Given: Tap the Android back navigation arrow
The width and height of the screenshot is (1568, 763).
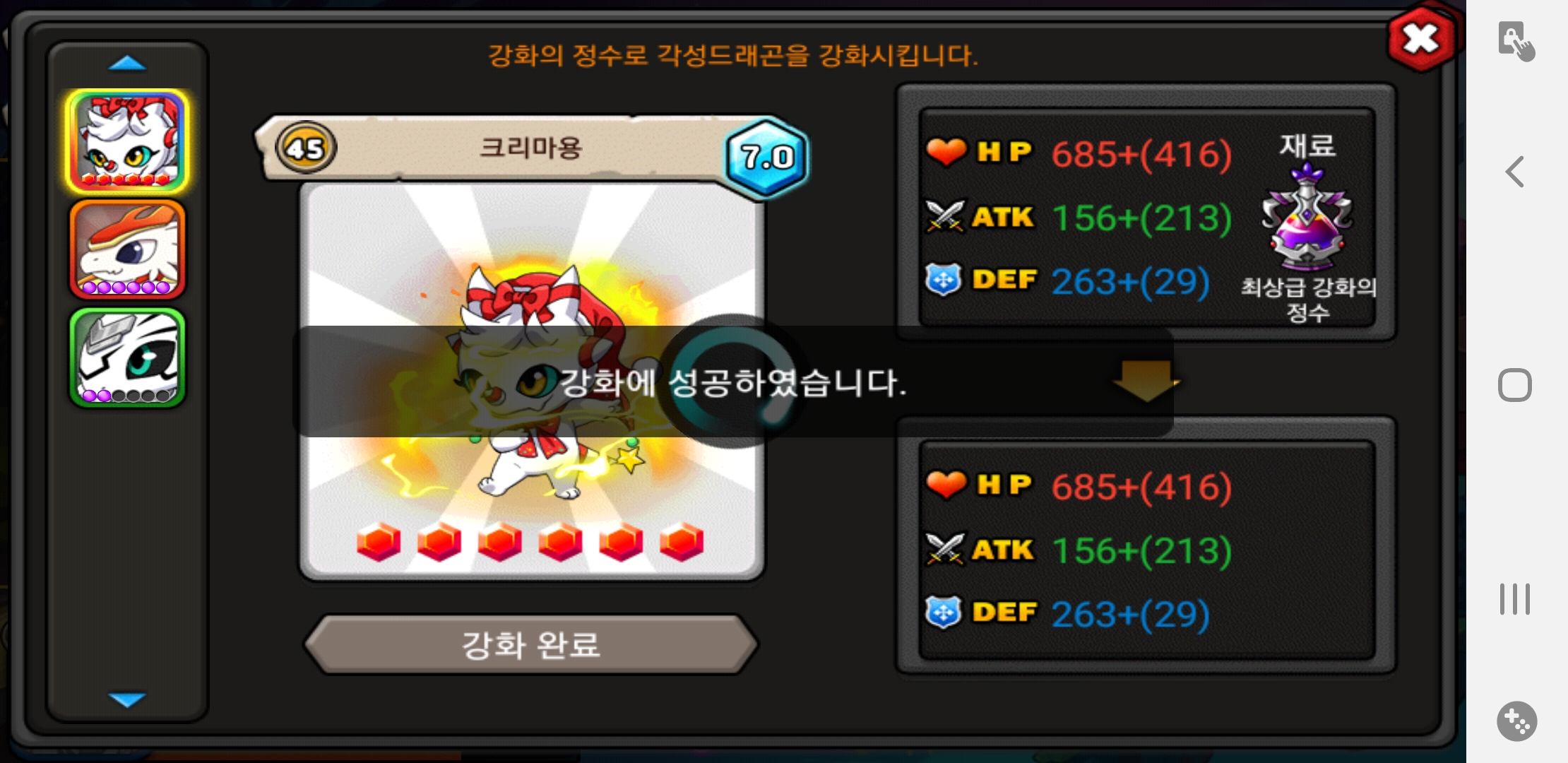Looking at the screenshot, I should click(x=1514, y=172).
